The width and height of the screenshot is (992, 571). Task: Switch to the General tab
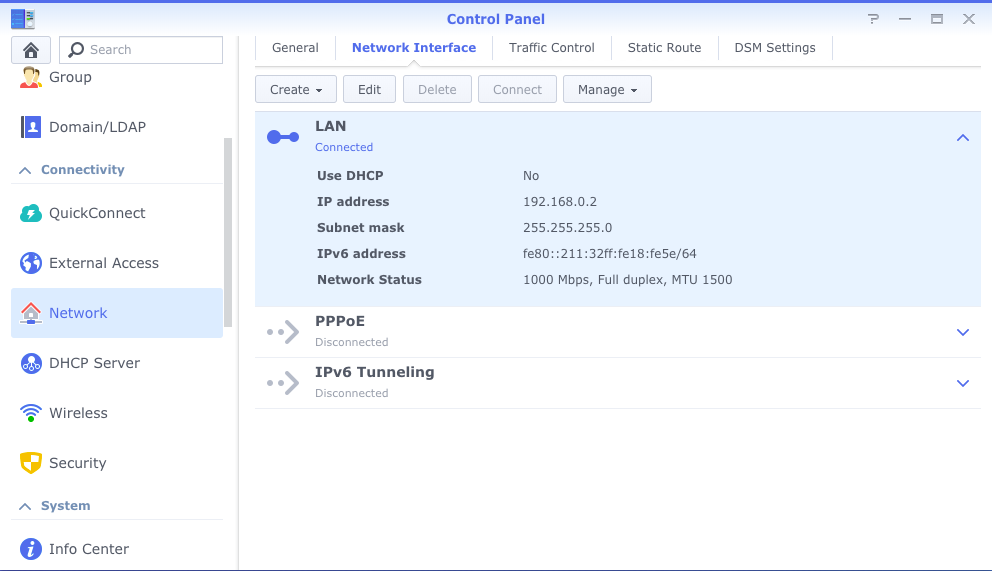click(295, 48)
